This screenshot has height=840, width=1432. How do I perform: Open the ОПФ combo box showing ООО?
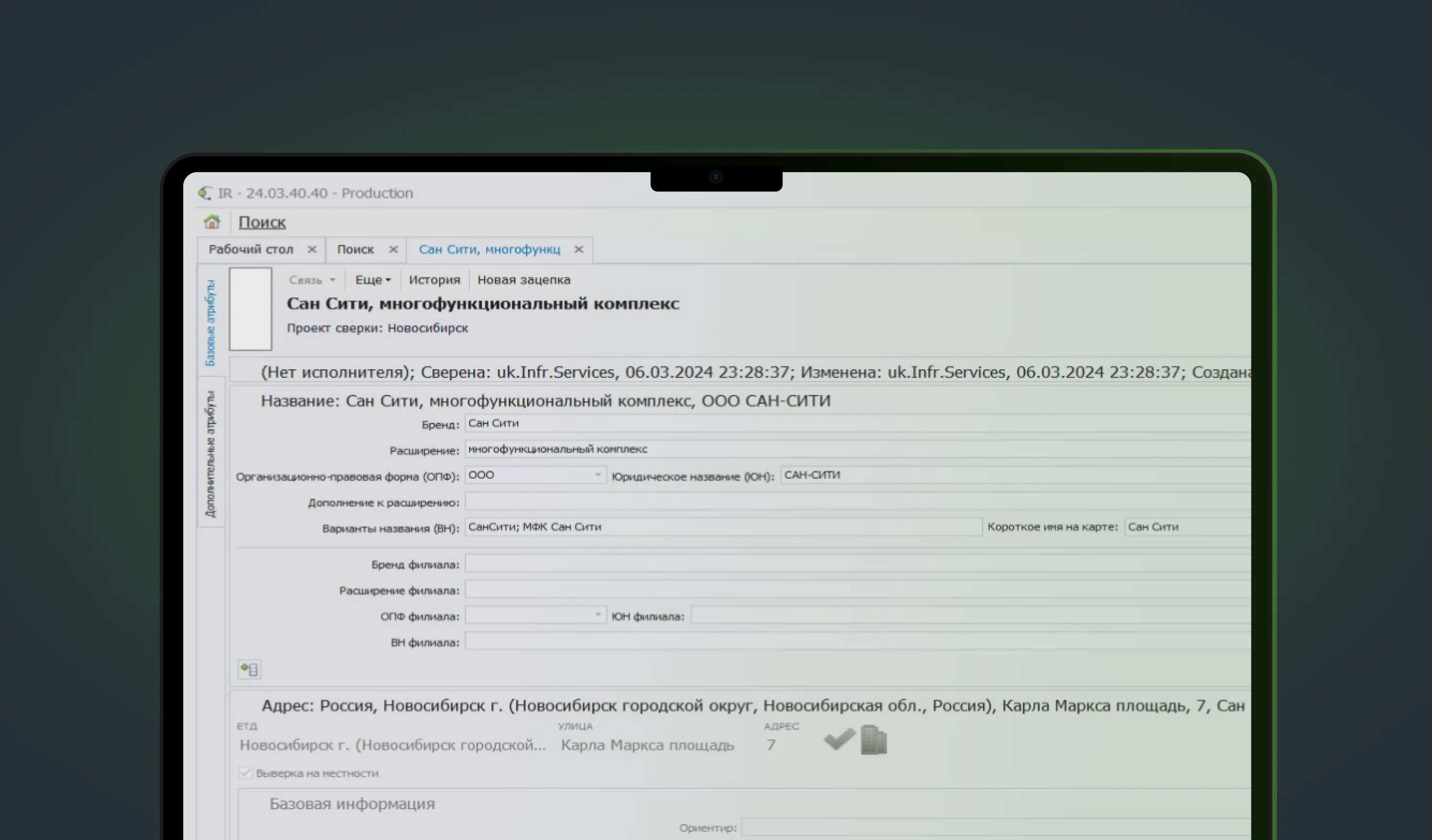point(535,475)
